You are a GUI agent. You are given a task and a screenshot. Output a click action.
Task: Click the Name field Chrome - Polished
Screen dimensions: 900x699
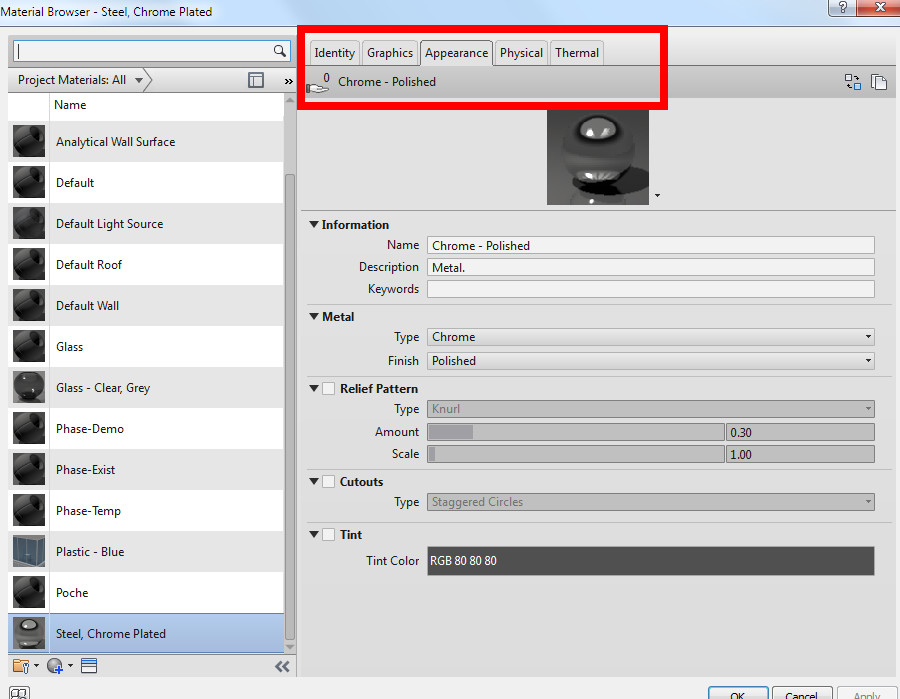pos(651,245)
